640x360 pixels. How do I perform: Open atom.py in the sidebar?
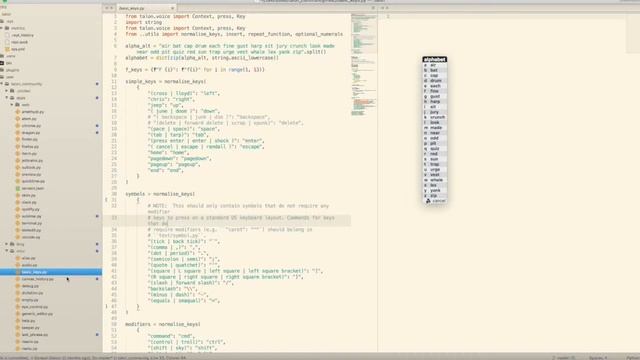pos(29,119)
